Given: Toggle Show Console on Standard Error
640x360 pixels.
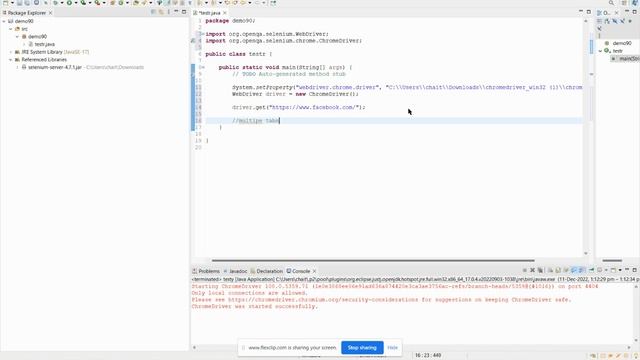Looking at the screenshot, I should pos(582,270).
